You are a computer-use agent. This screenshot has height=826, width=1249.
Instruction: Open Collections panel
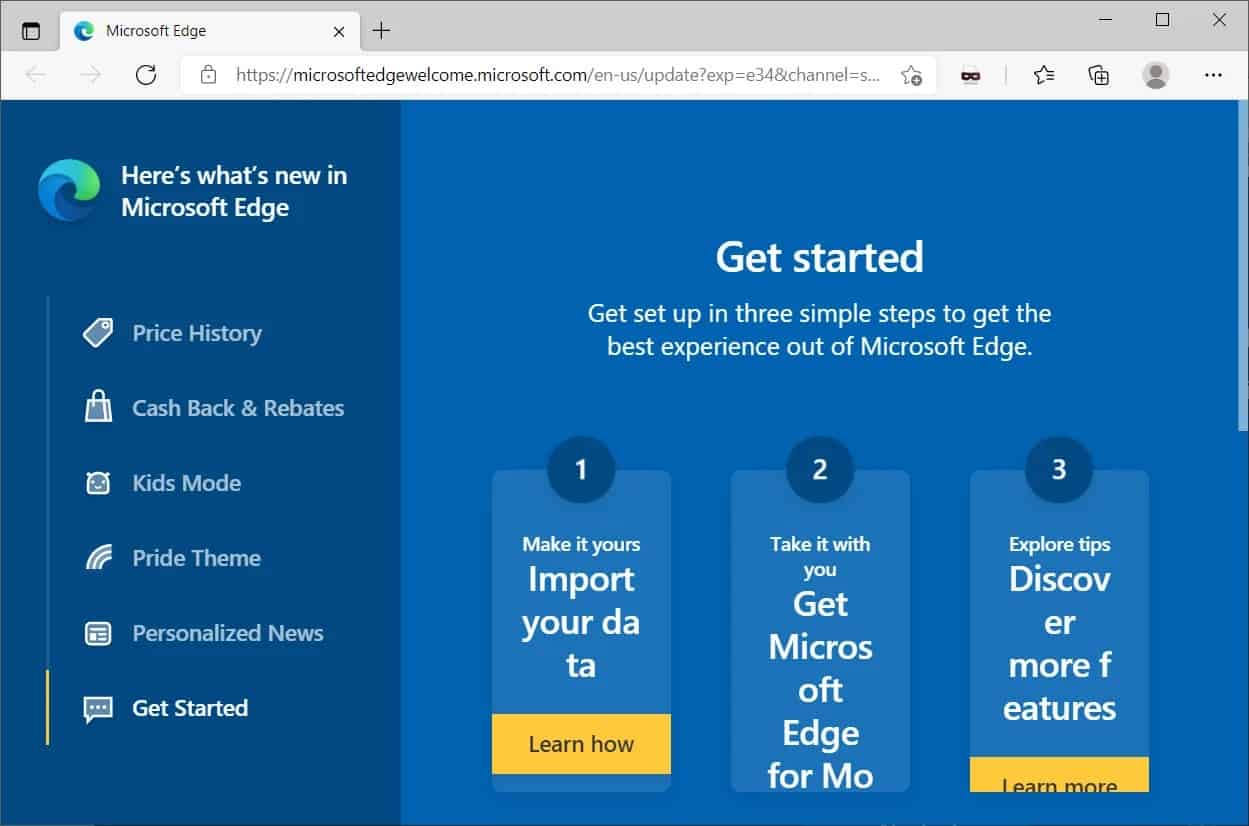point(1099,75)
